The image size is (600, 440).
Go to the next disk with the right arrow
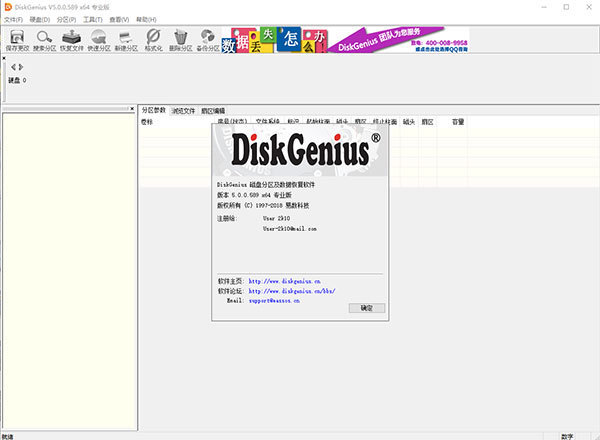pos(21,67)
